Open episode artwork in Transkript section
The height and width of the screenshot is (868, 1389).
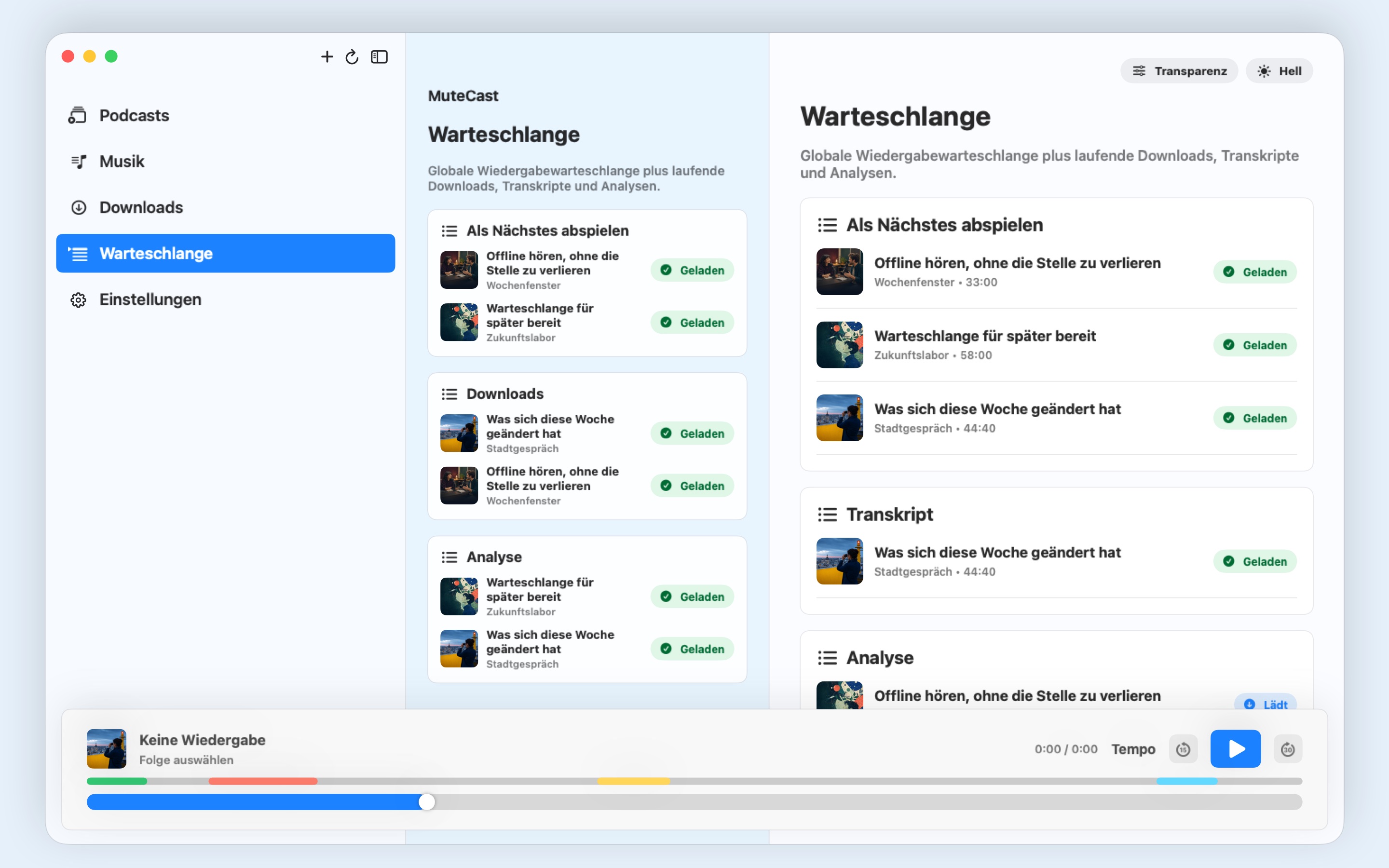click(x=839, y=561)
